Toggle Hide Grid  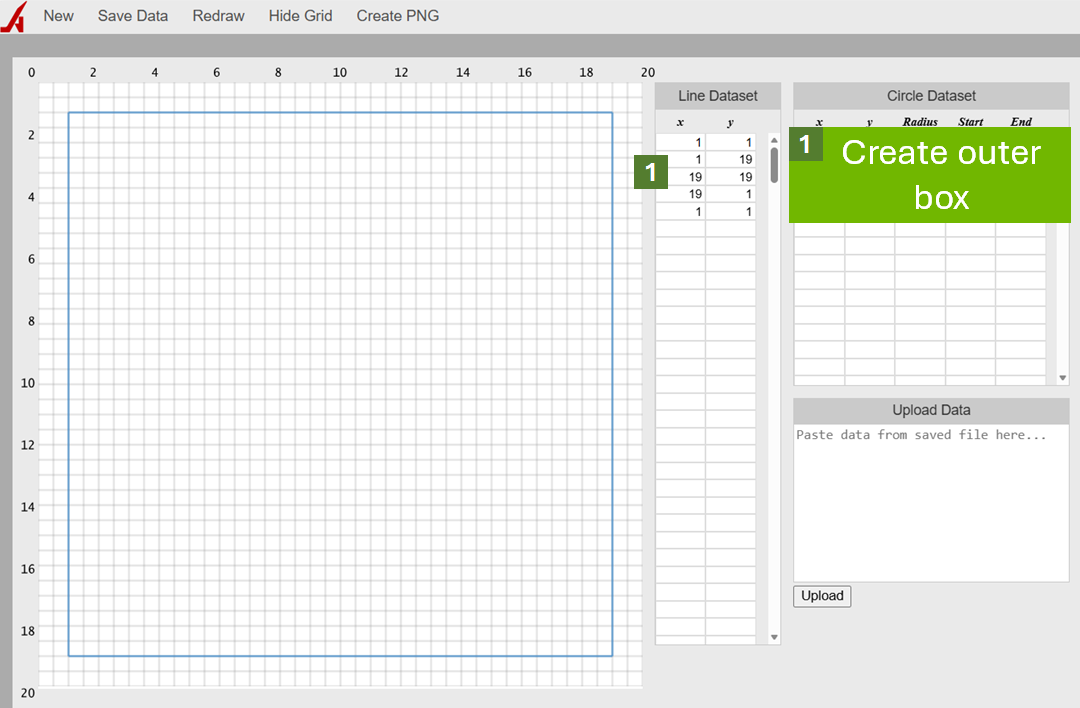pyautogui.click(x=300, y=15)
